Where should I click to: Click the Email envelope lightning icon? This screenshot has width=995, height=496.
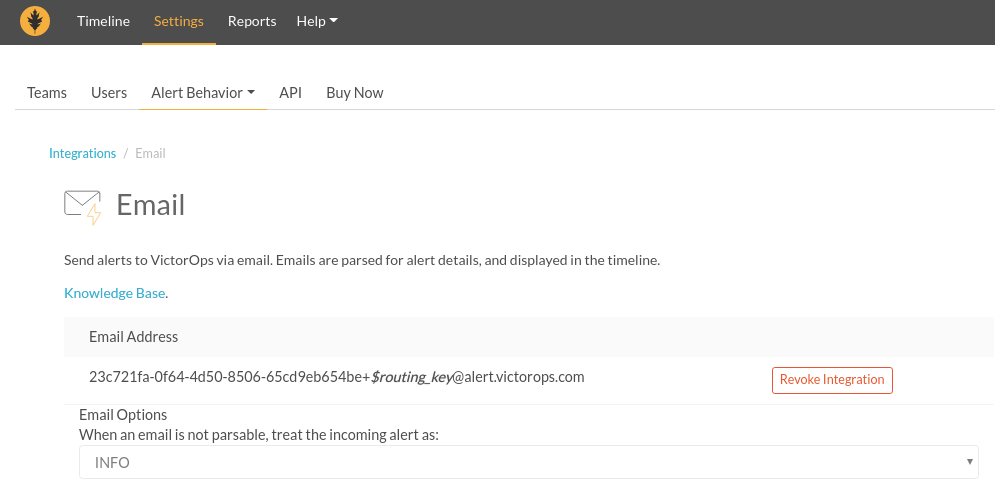(x=83, y=207)
